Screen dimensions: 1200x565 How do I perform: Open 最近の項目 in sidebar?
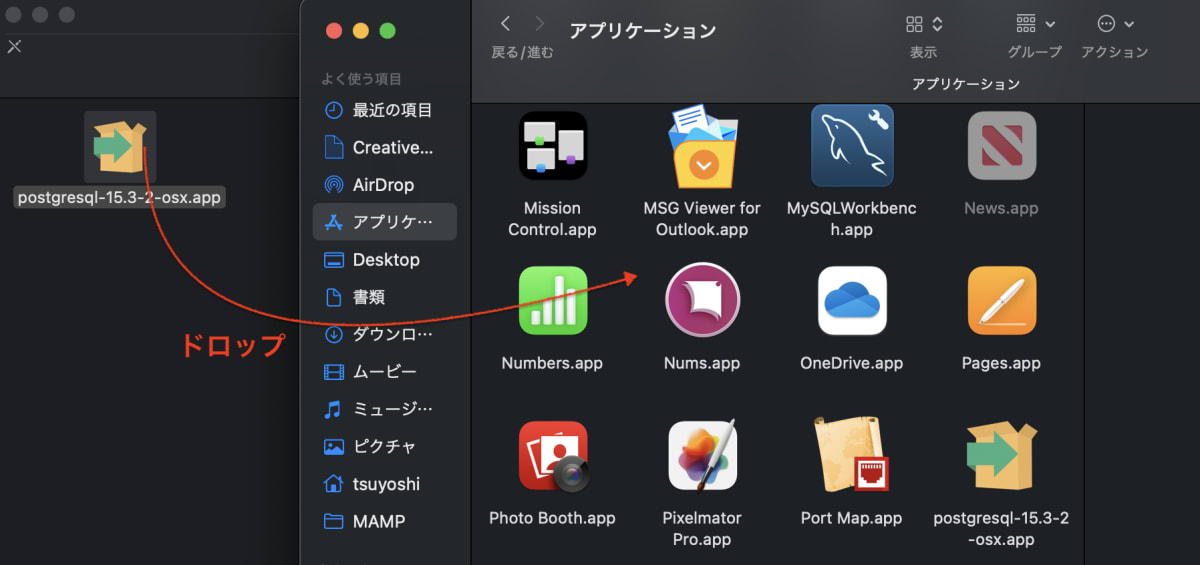coord(385,110)
